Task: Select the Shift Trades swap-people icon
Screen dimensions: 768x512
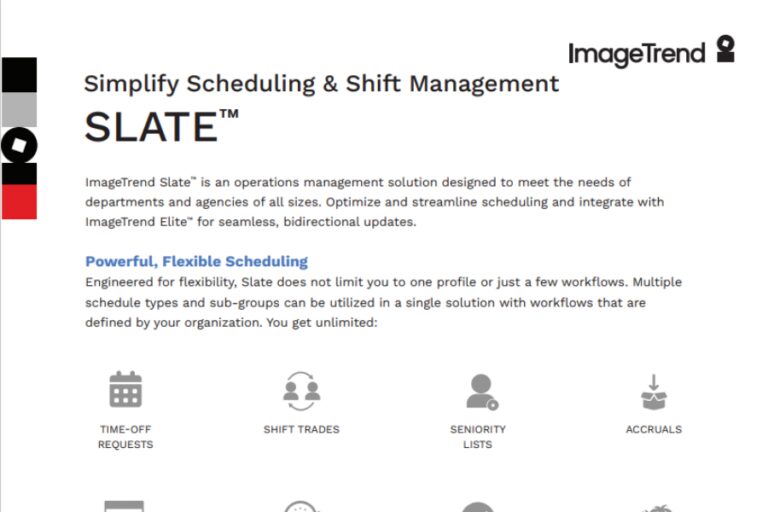Action: (301, 390)
